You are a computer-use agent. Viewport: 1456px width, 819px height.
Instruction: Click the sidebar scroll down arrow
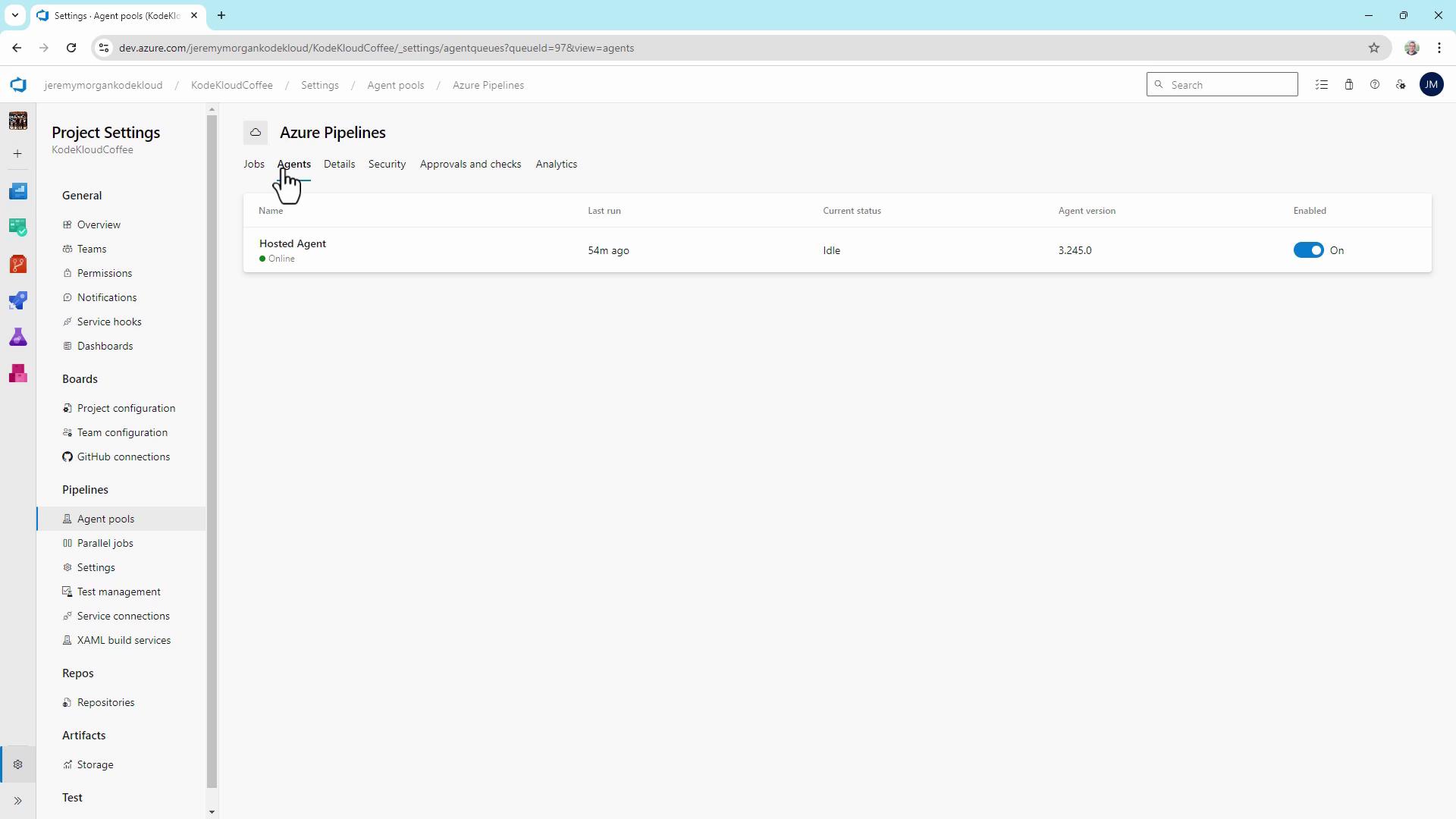[x=212, y=811]
